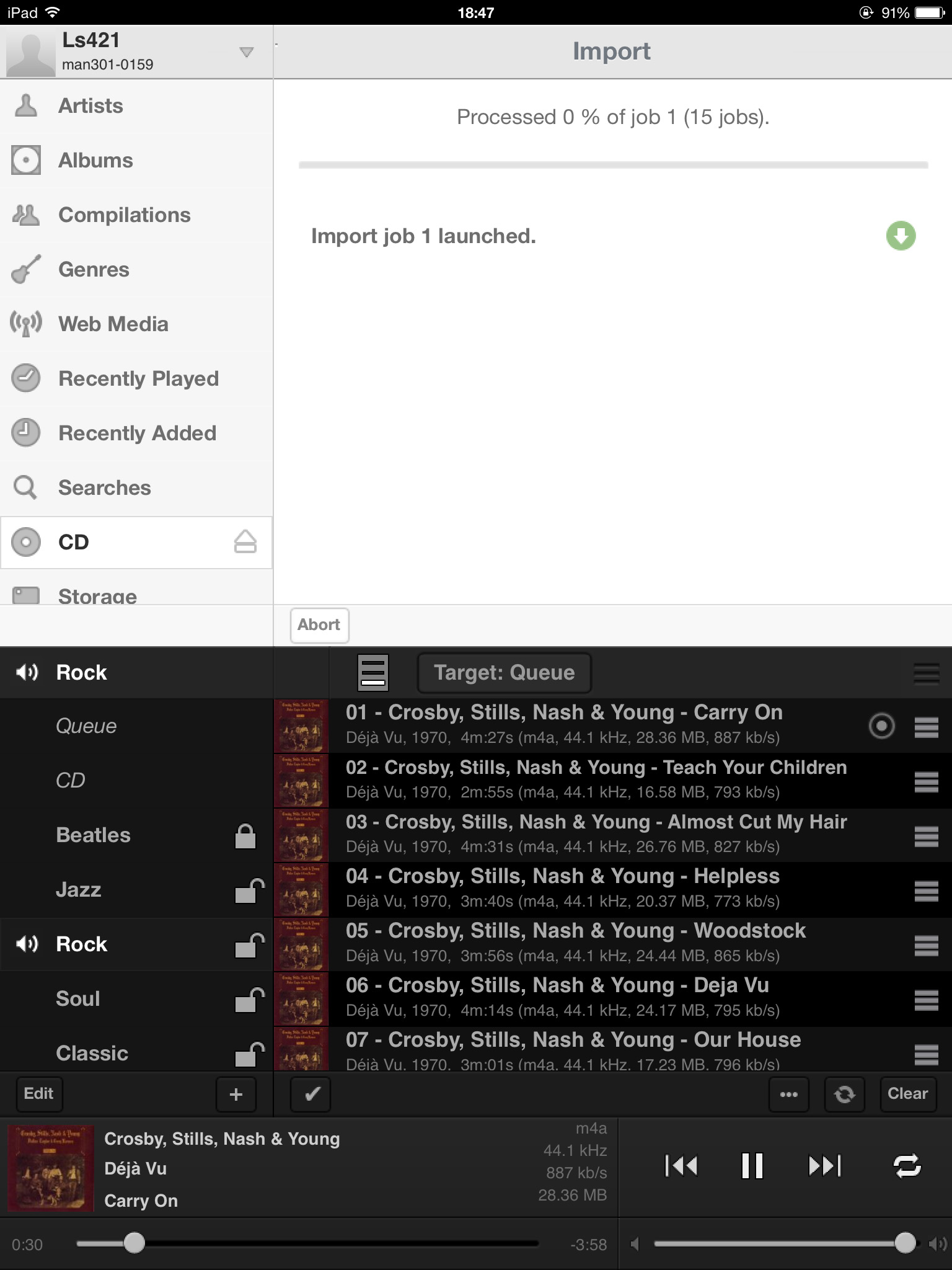The height and width of the screenshot is (1270, 952).
Task: Click album art thumbnail for Carry On
Action: 301,726
